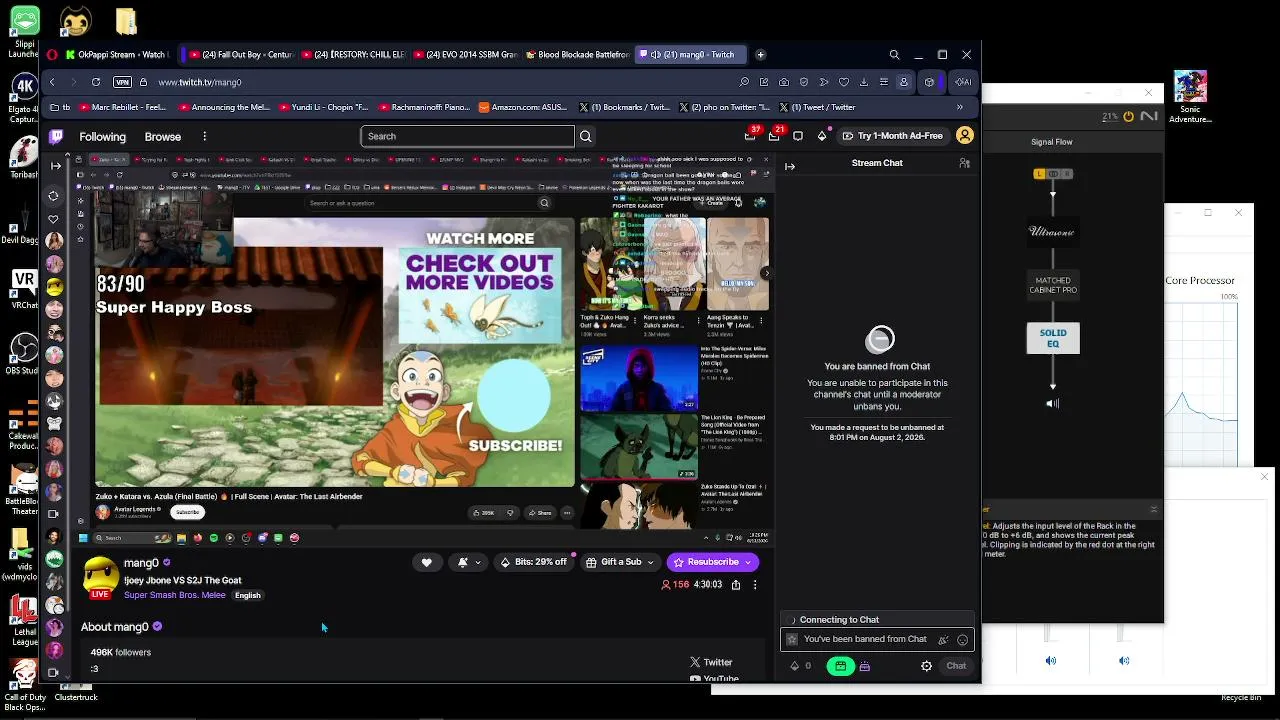The image size is (1280, 720).
Task: Click the Twitch home logo
Action: click(x=56, y=136)
